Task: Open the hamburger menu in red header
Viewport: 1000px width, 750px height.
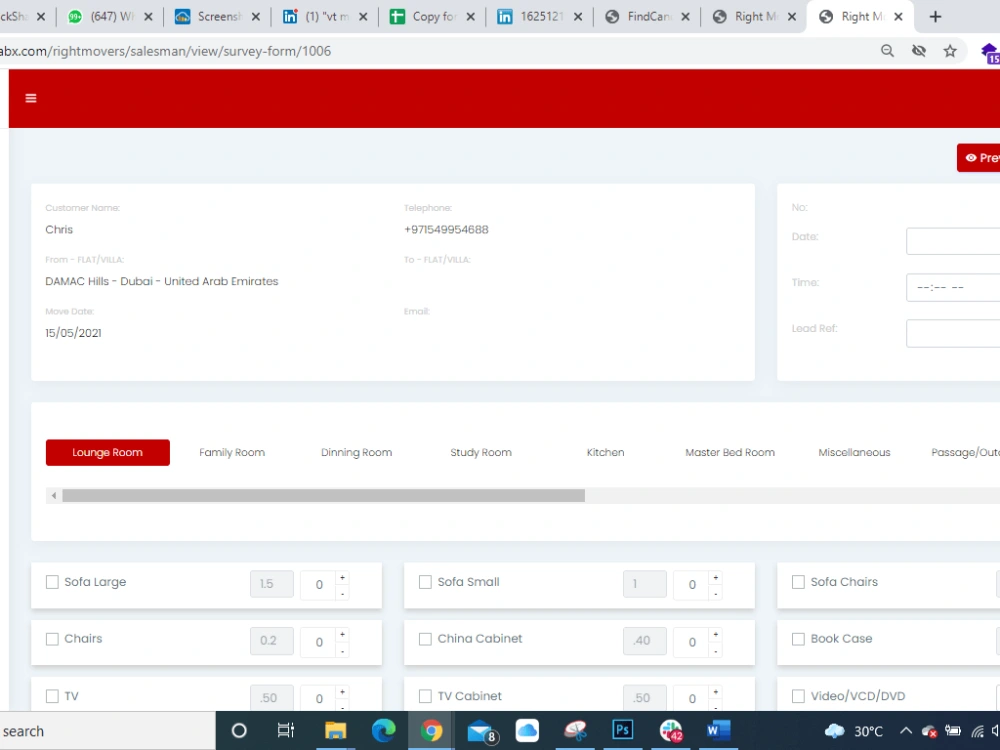Action: tap(31, 98)
